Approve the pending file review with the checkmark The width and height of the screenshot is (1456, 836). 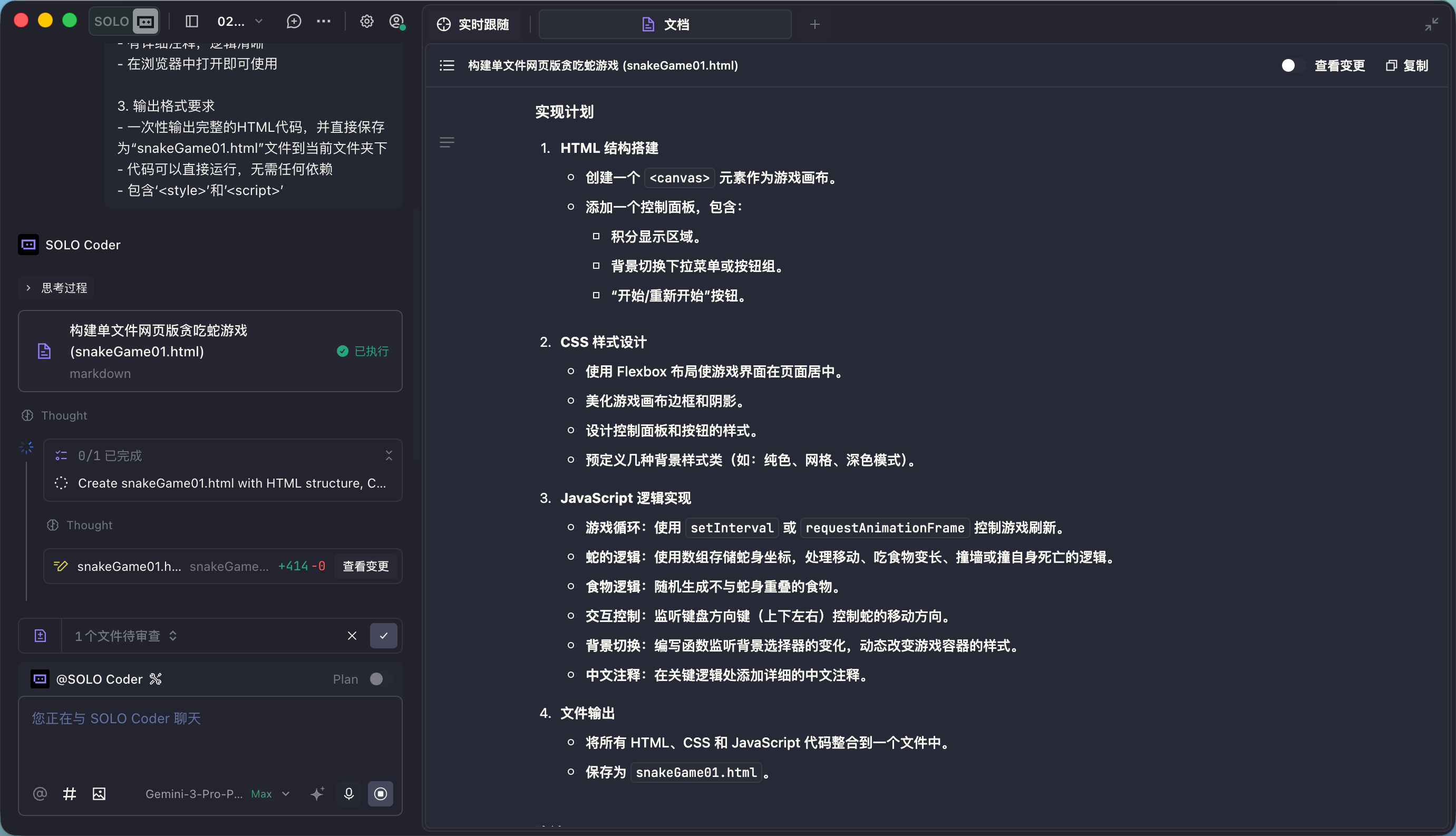384,636
